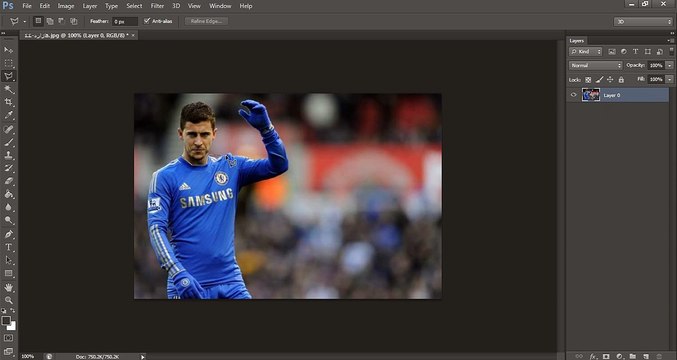The image size is (677, 360).
Task: Select the Healing Brush tool
Action: pos(8,129)
